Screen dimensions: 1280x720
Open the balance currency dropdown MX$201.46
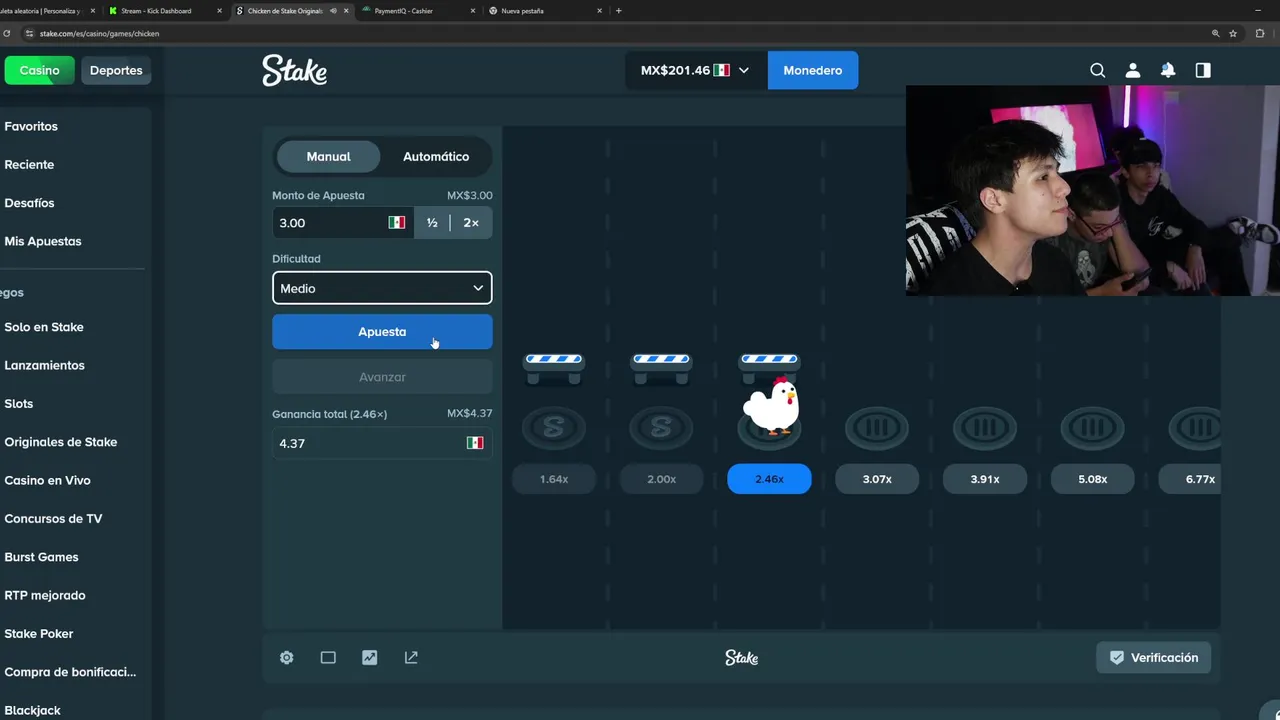tap(695, 70)
